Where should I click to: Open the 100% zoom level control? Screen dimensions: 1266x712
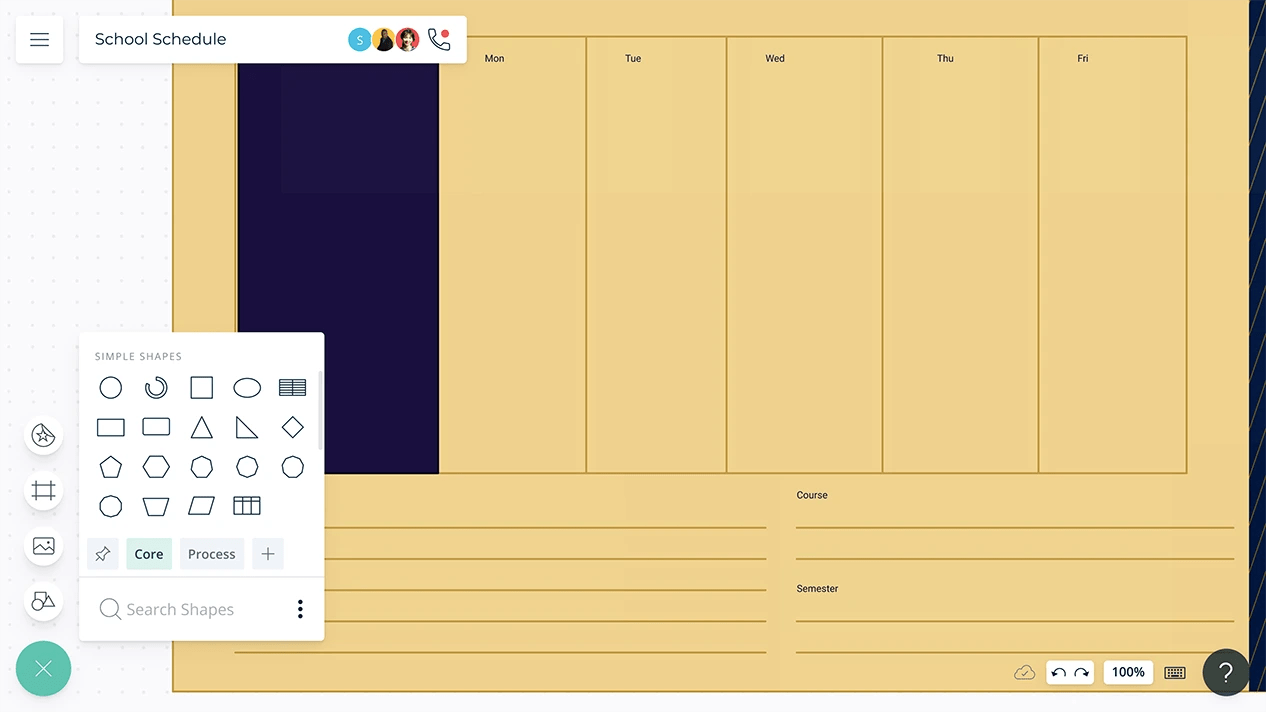pyautogui.click(x=1128, y=672)
